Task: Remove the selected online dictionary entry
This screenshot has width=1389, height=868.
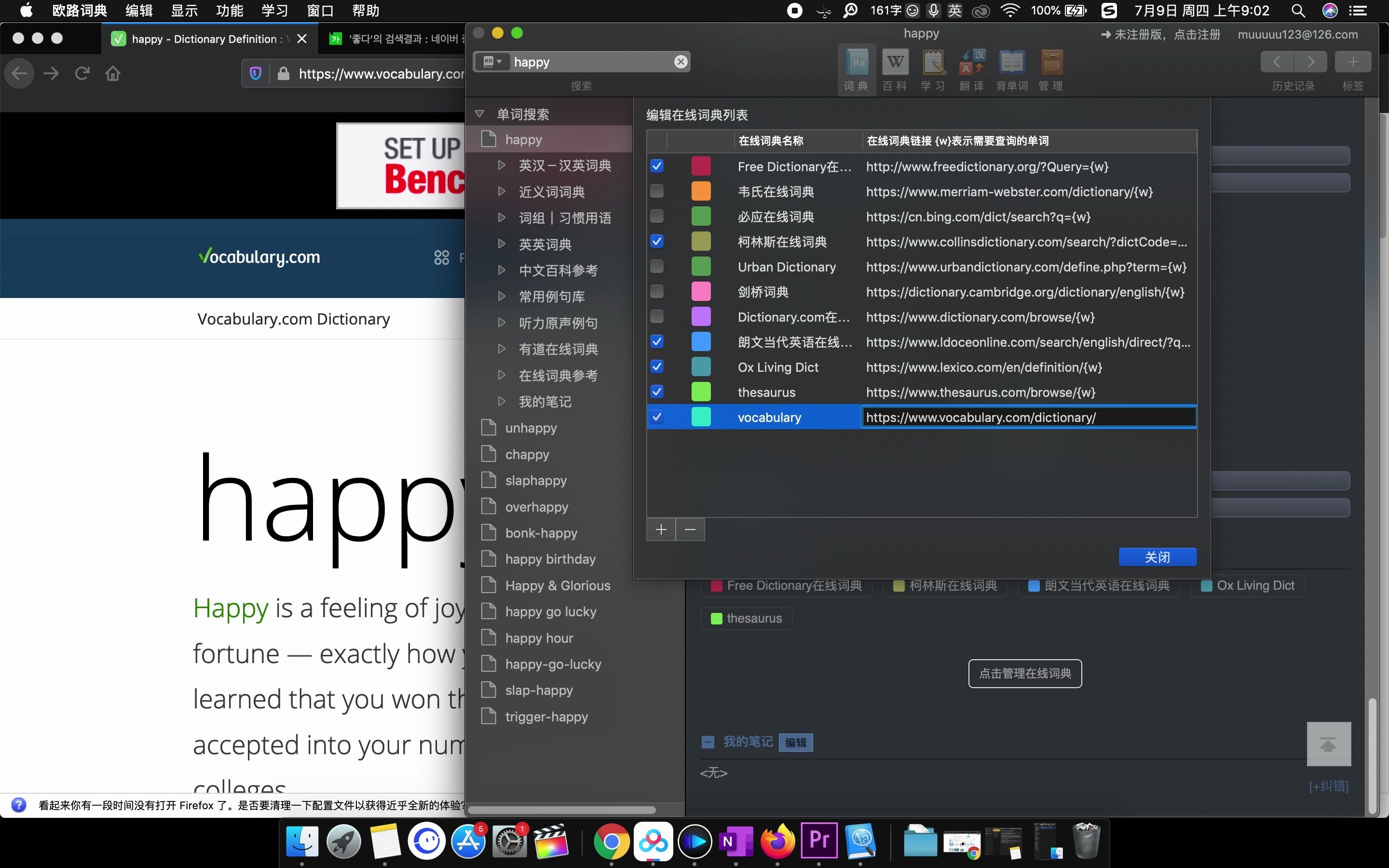Action: (691, 529)
